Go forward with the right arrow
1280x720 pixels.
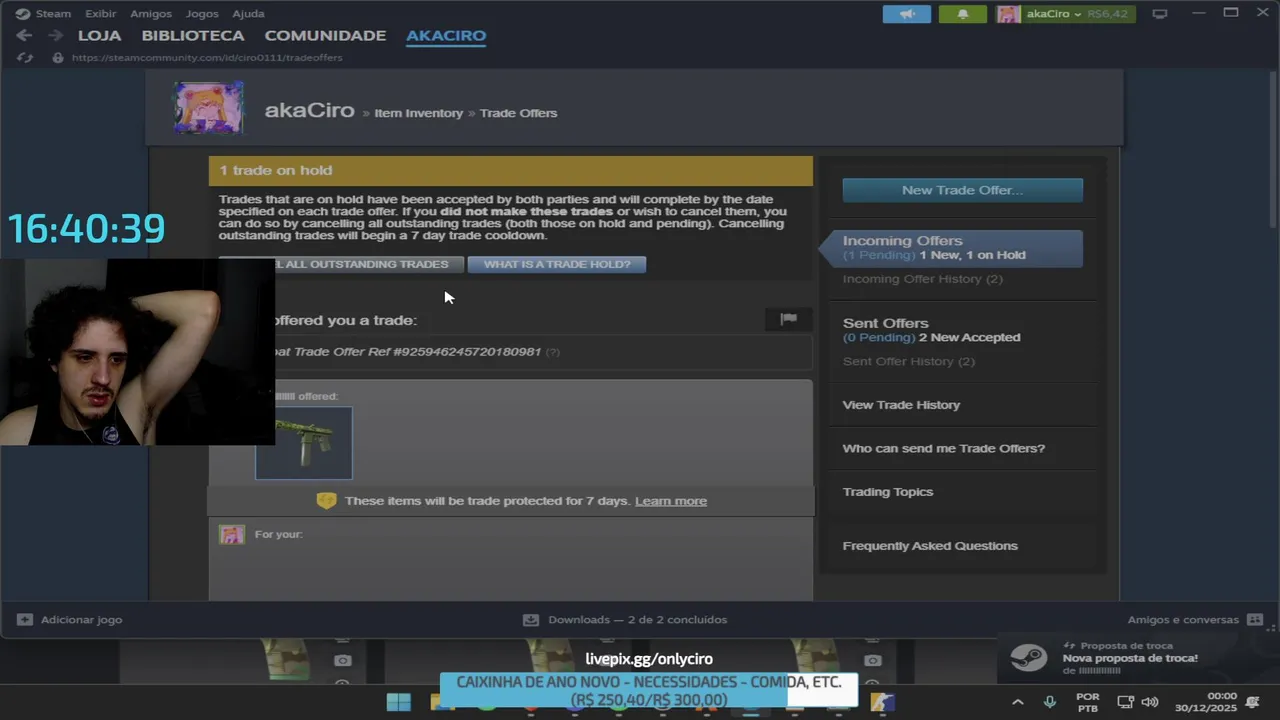coord(56,35)
